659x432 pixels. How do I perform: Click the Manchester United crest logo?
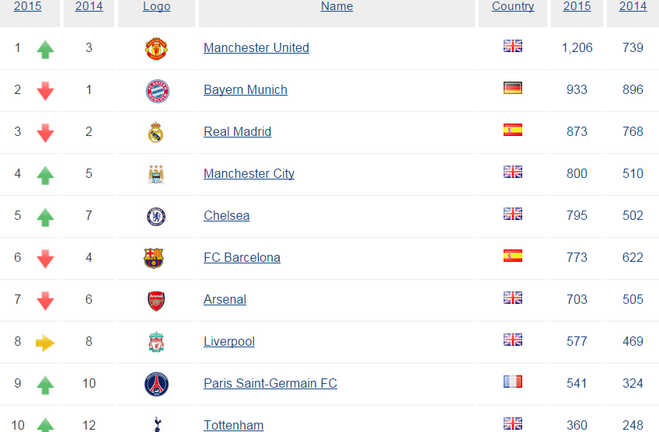(156, 48)
